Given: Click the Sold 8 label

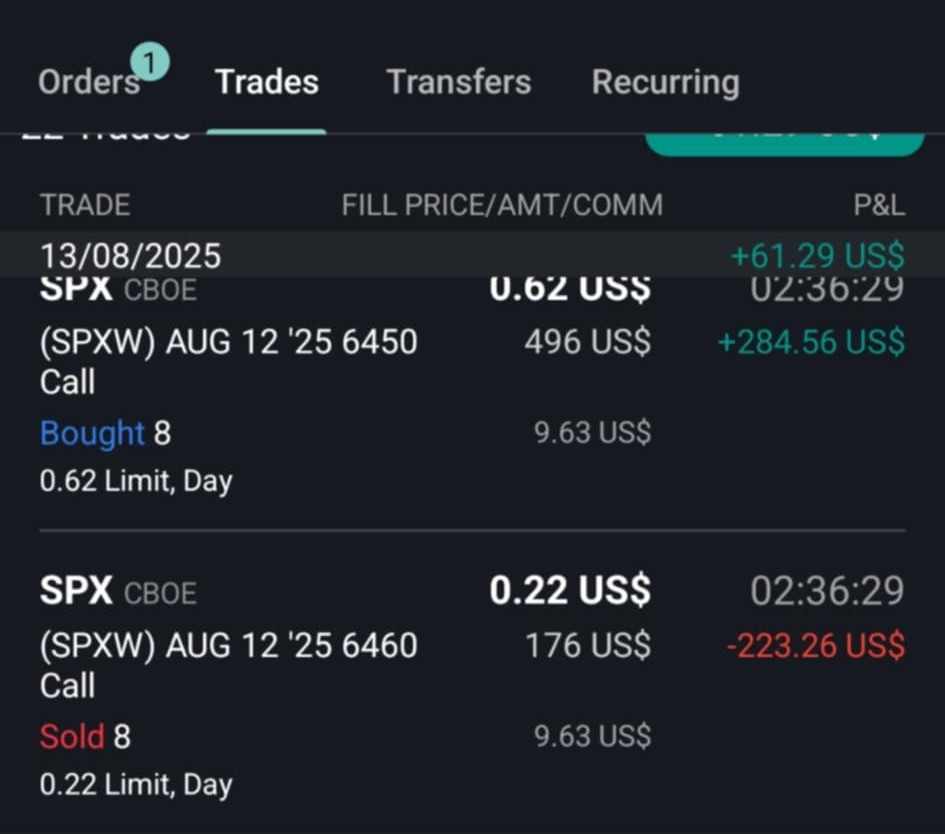Looking at the screenshot, I should click(x=85, y=736).
